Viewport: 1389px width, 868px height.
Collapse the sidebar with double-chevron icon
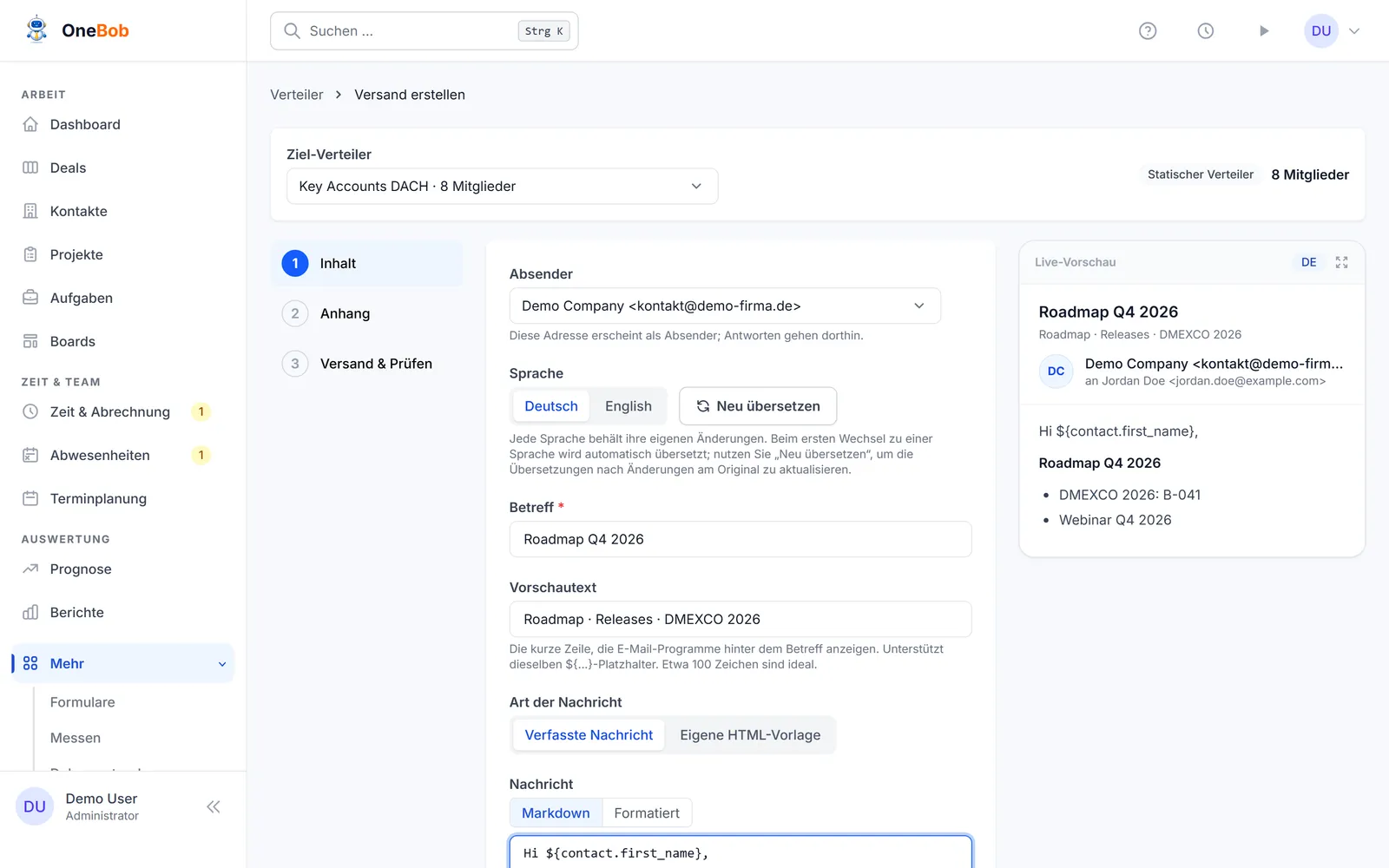(x=214, y=807)
